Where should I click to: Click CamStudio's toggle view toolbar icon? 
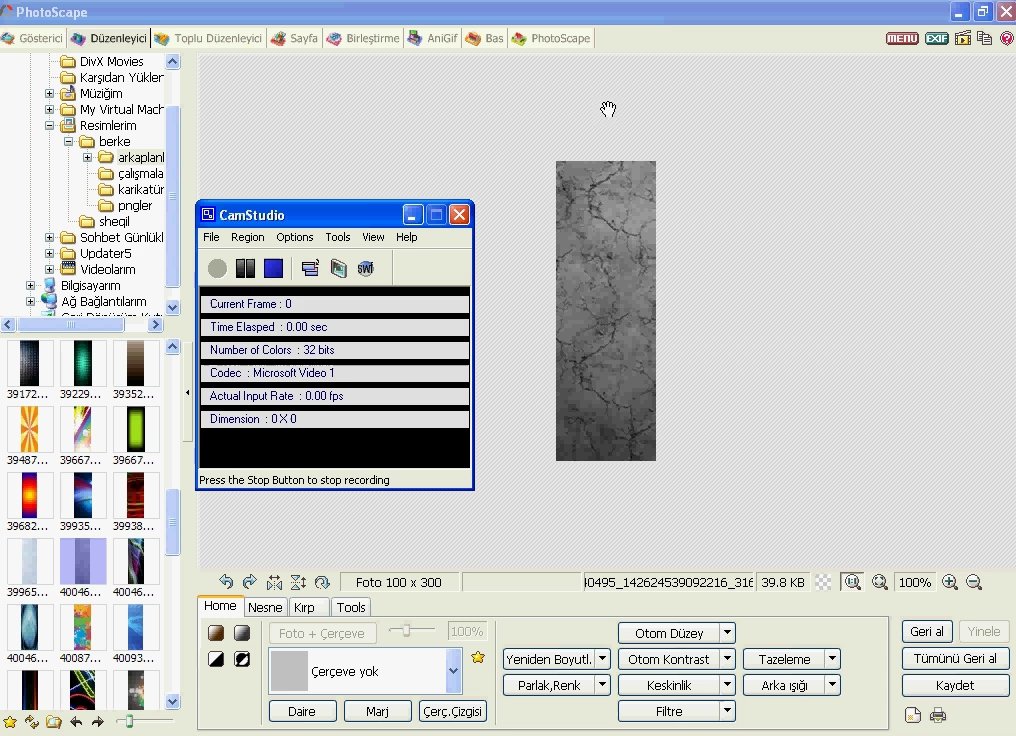(310, 268)
